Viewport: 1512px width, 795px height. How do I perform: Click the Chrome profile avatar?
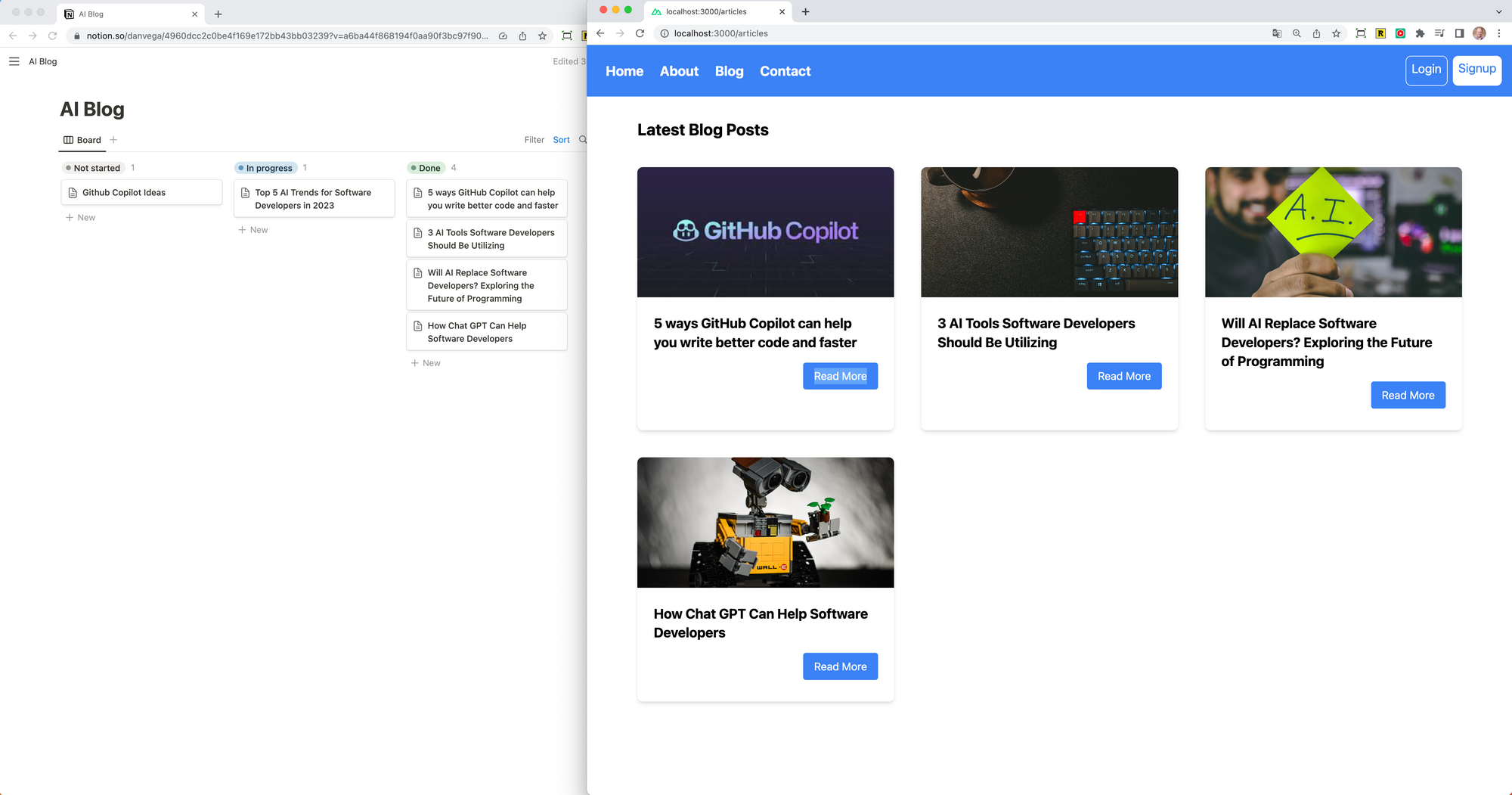pos(1479,33)
